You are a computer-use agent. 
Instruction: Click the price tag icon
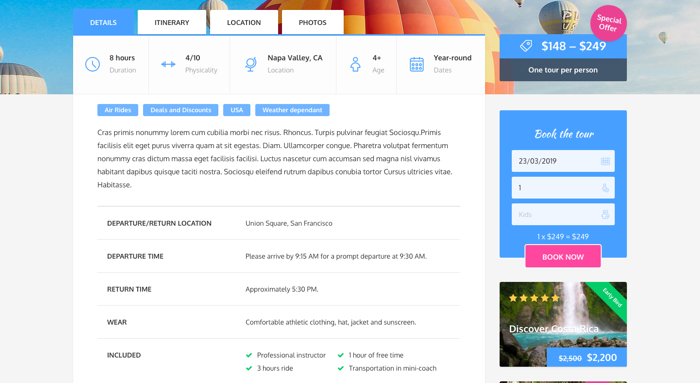pyautogui.click(x=526, y=46)
